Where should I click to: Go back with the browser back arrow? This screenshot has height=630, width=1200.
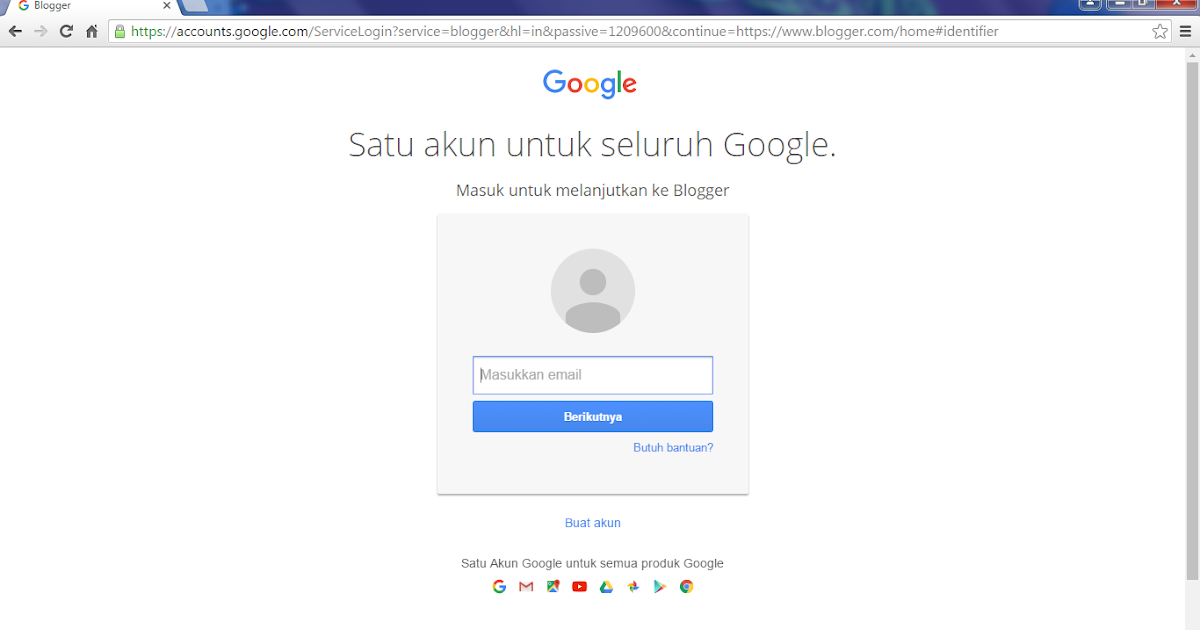coord(15,31)
